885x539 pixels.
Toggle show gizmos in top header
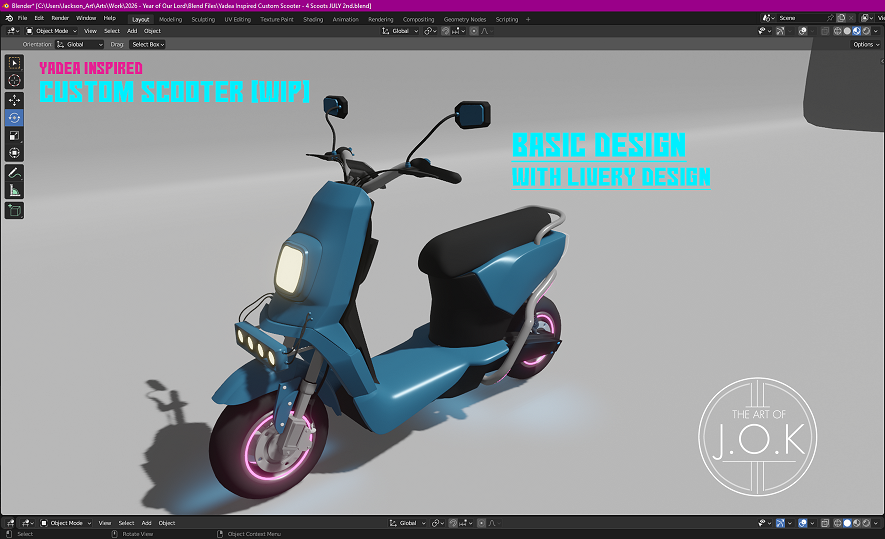tap(780, 31)
